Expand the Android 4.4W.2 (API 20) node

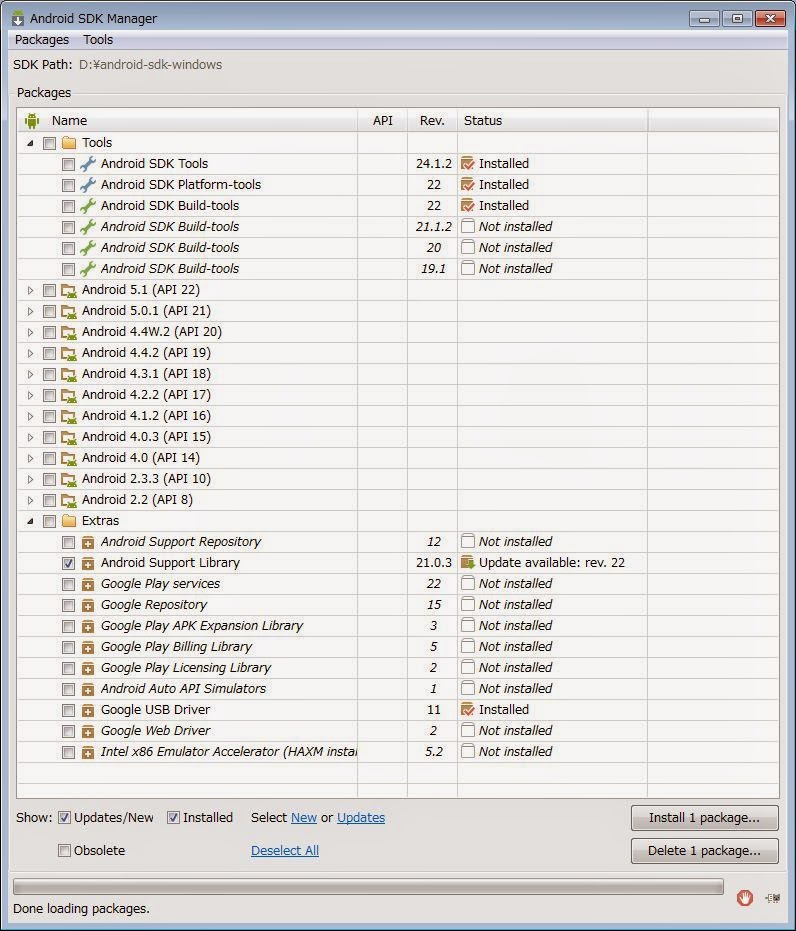(x=30, y=332)
